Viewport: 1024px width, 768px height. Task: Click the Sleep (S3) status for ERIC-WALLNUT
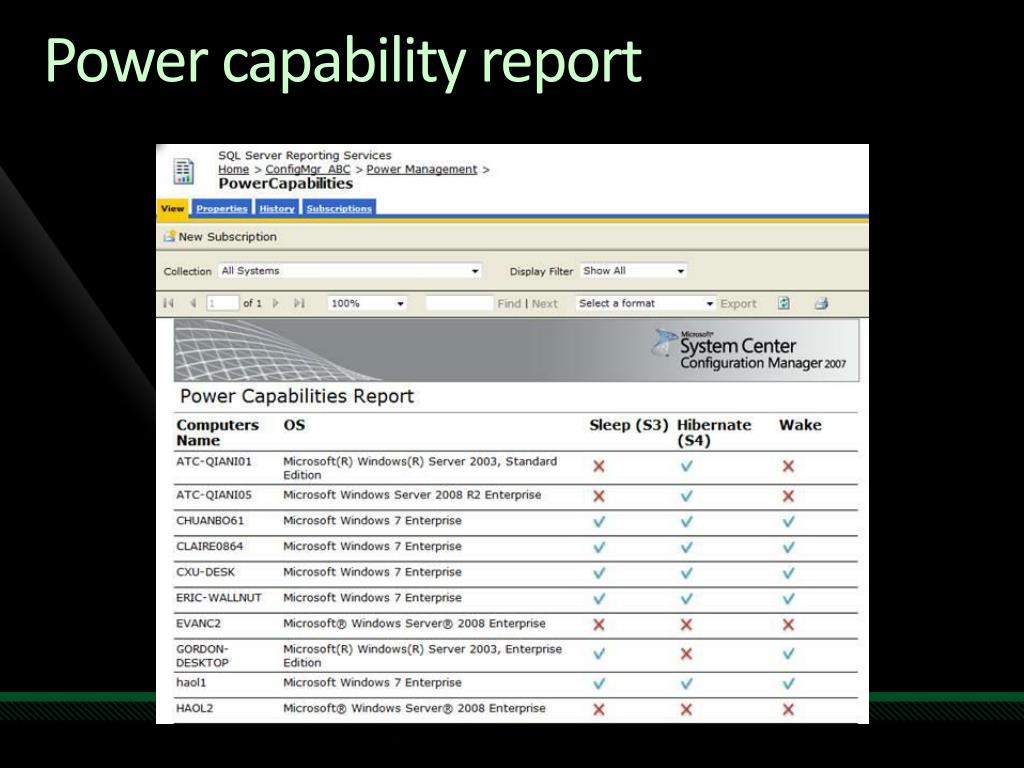[x=598, y=599]
